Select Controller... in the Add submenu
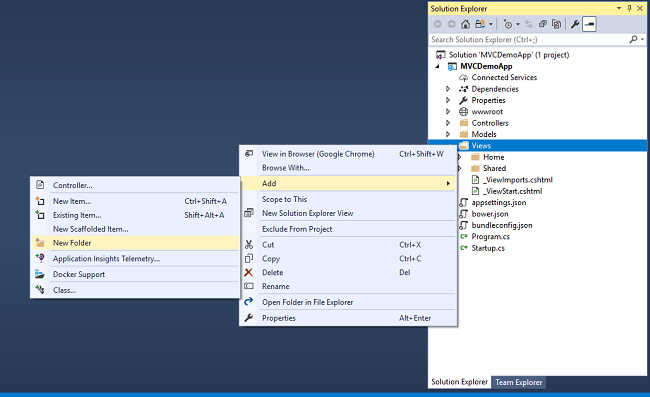Viewport: 650px width, 397px height. pyautogui.click(x=135, y=185)
